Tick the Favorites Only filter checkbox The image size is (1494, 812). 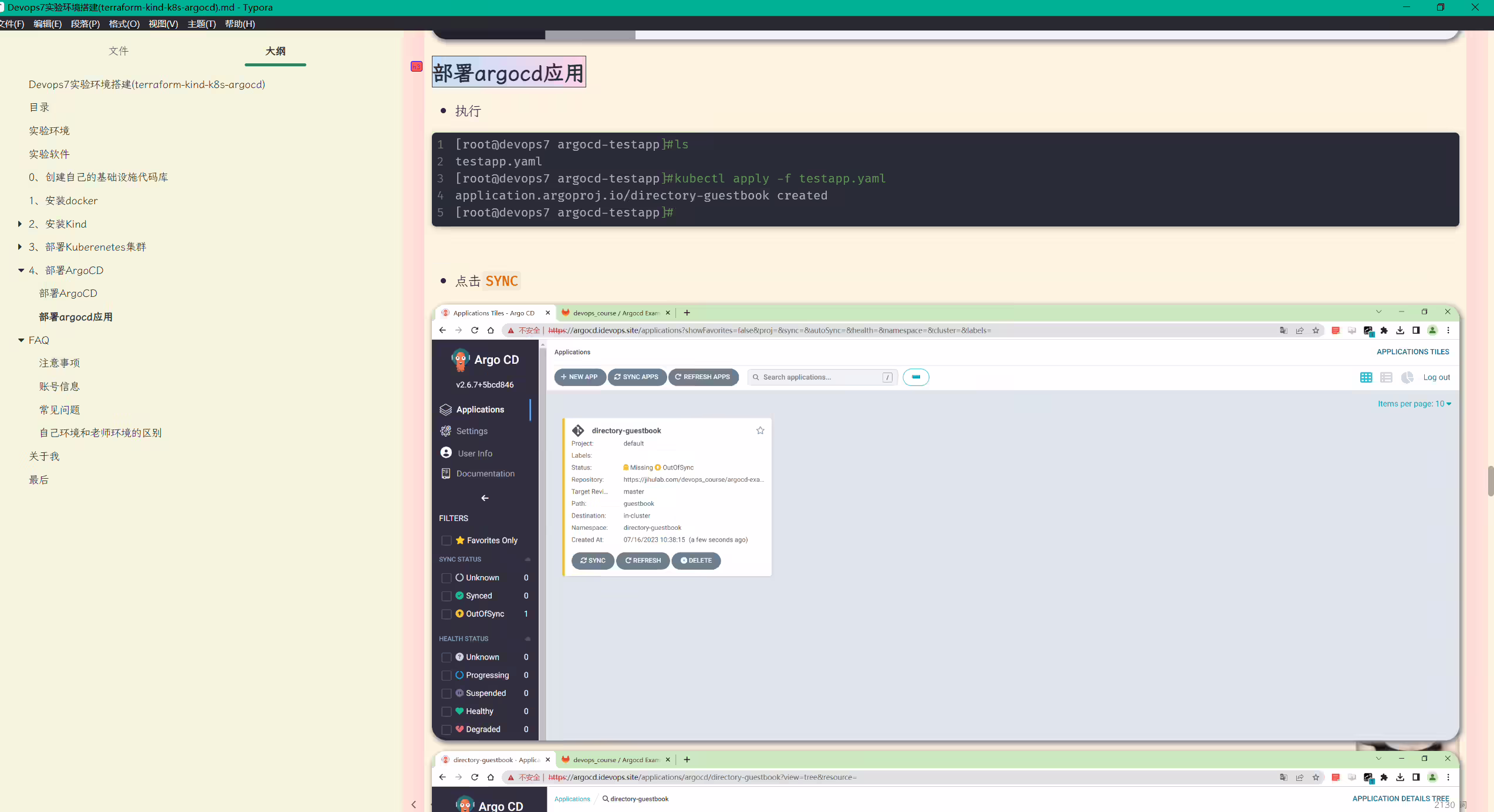click(x=447, y=540)
